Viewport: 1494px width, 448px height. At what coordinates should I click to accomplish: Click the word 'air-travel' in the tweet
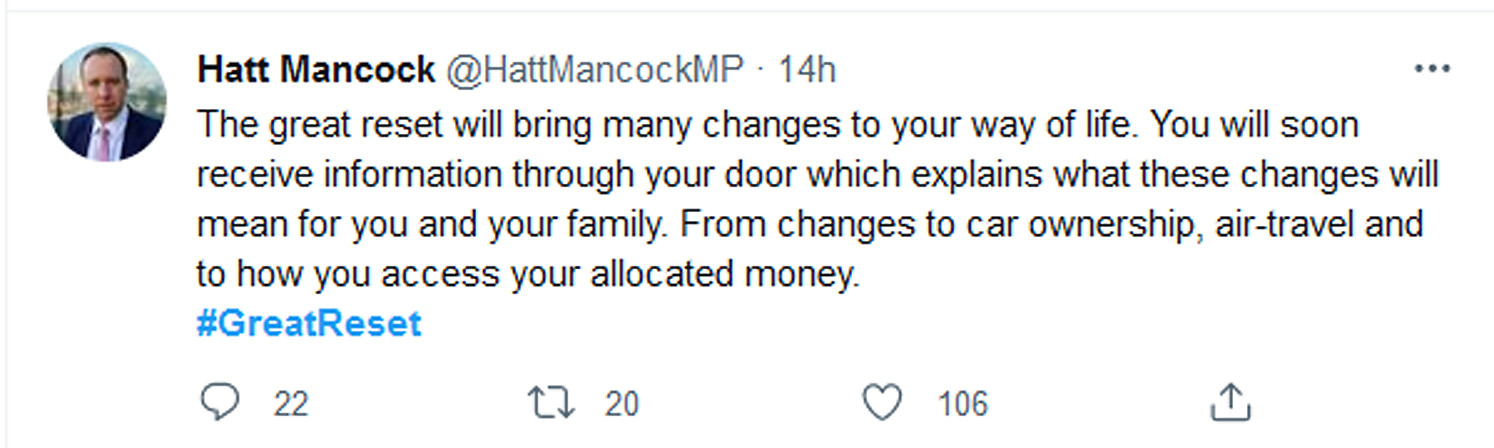tap(1270, 224)
